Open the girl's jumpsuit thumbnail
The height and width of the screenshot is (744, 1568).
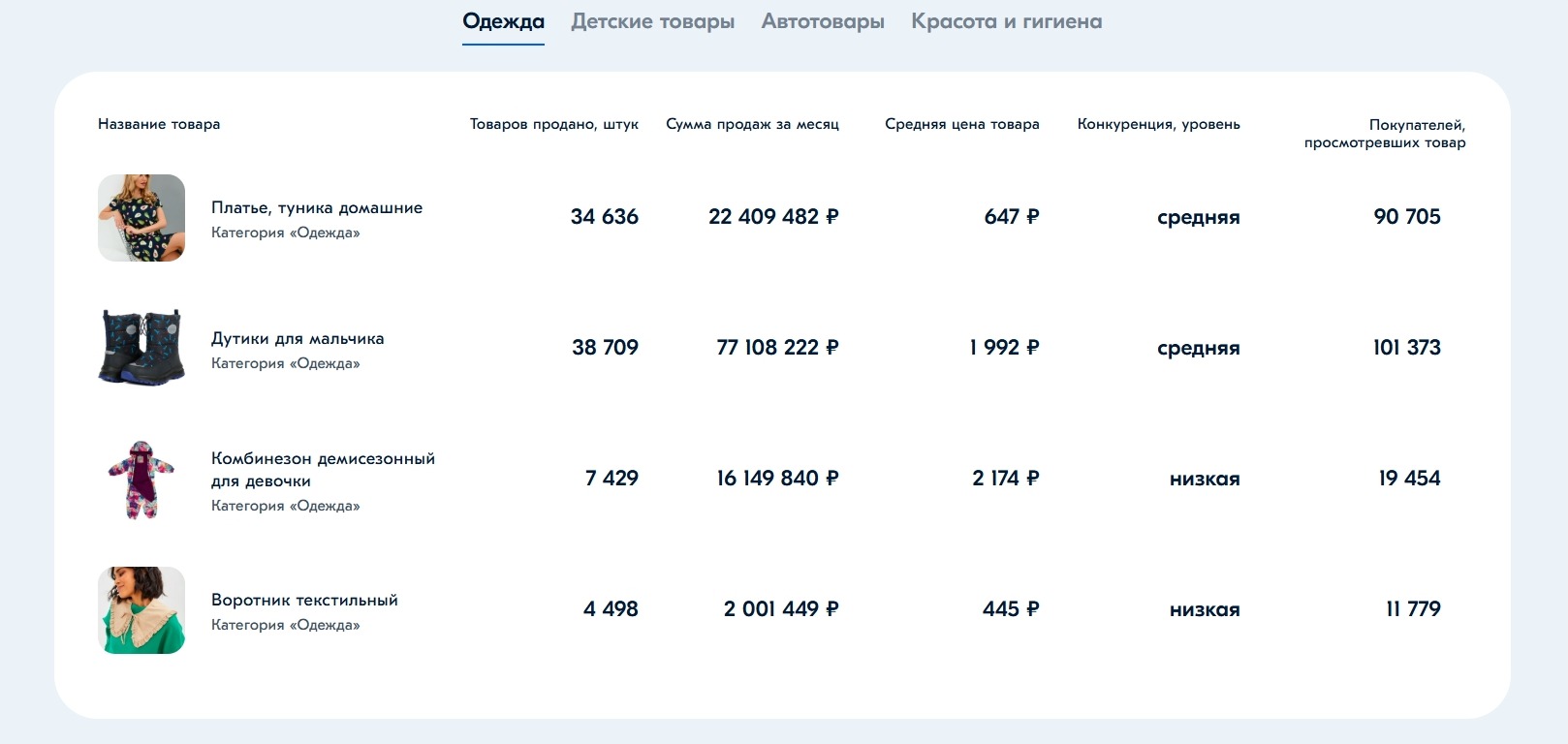point(141,480)
